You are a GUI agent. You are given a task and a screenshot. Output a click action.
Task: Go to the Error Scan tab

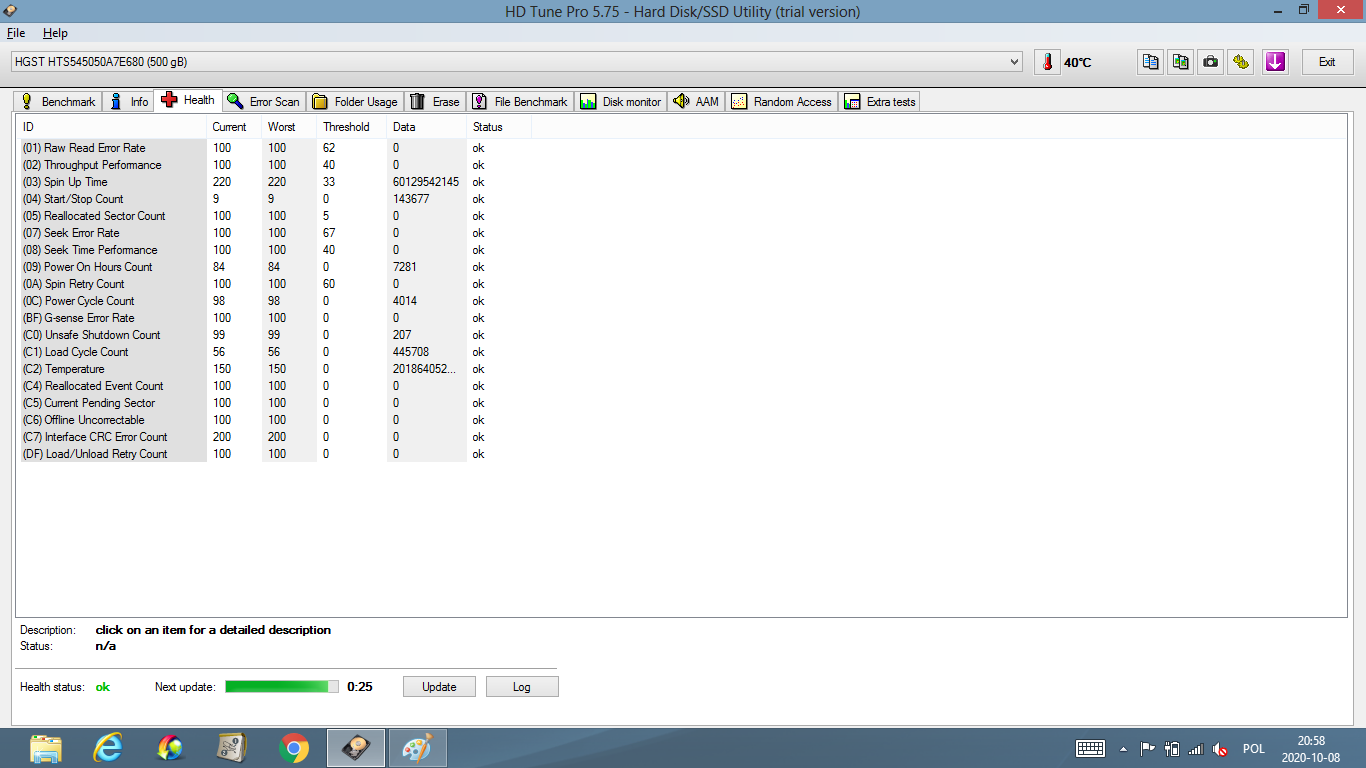click(263, 102)
